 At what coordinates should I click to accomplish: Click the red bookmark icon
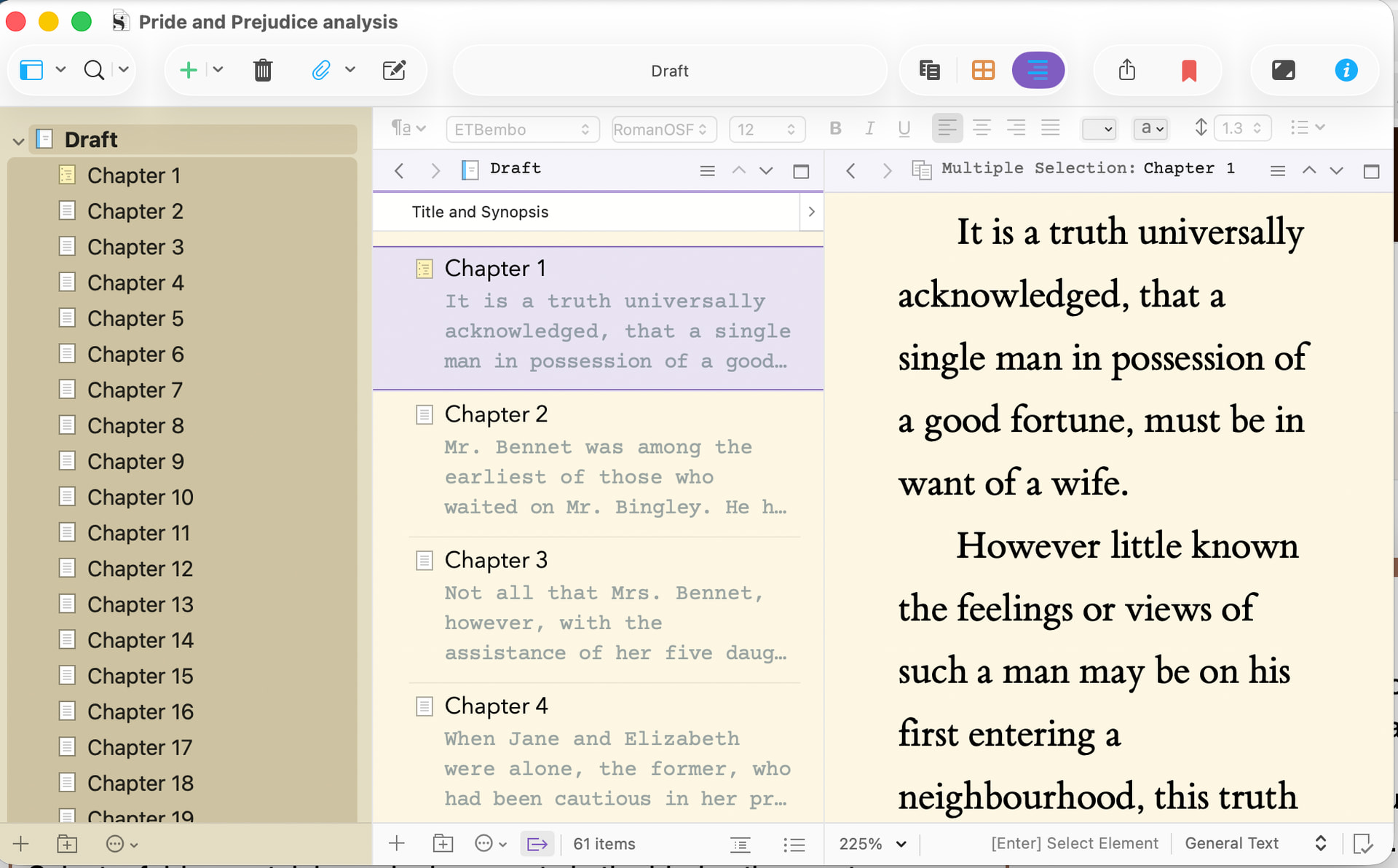pos(1188,71)
